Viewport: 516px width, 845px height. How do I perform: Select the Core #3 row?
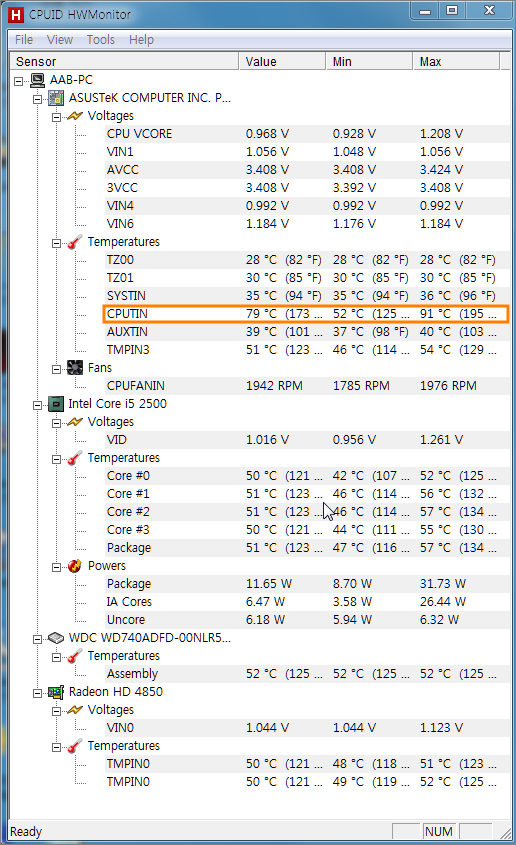[x=307, y=530]
